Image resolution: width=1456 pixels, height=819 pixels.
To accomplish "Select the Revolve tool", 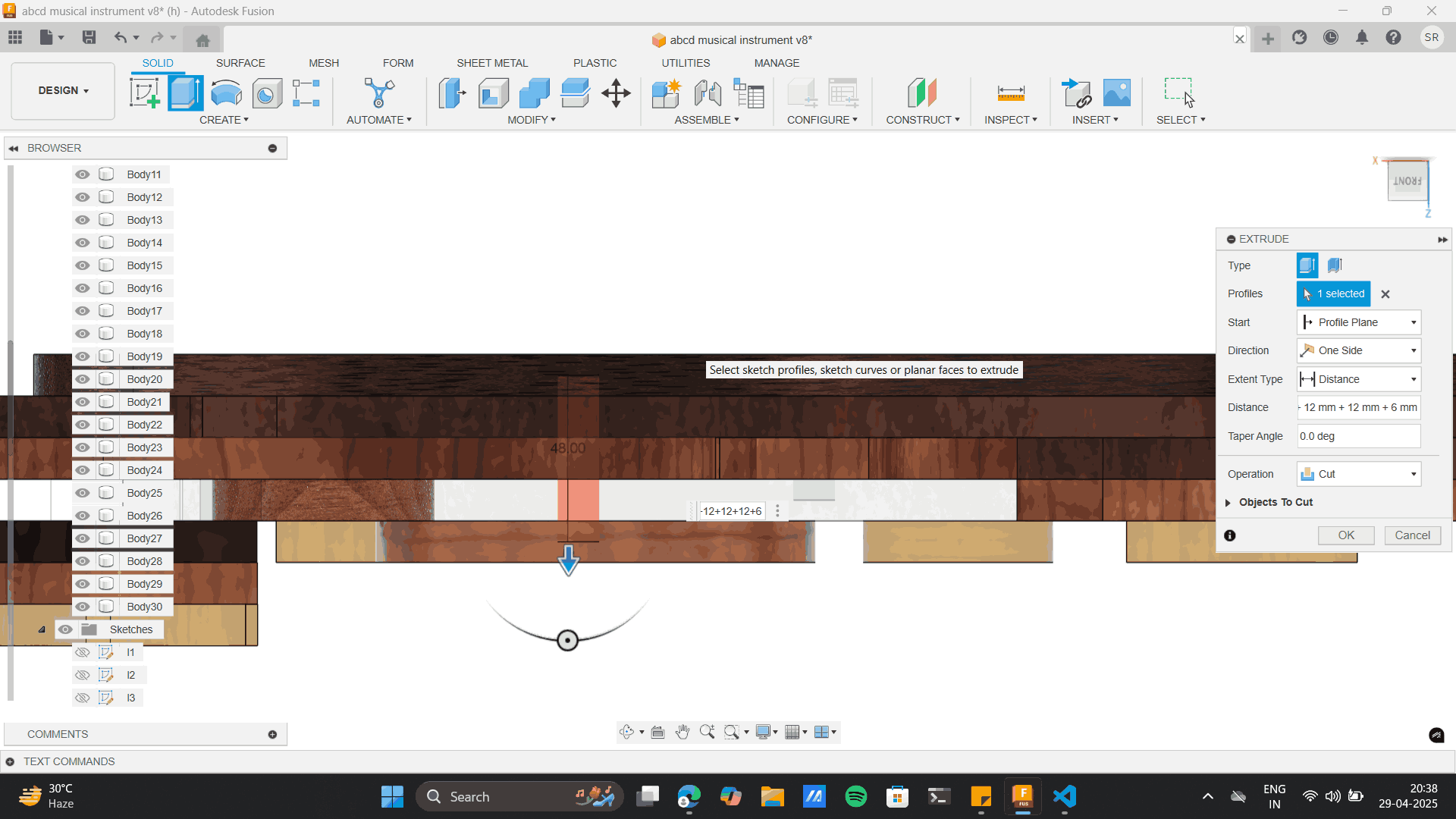I will click(226, 93).
